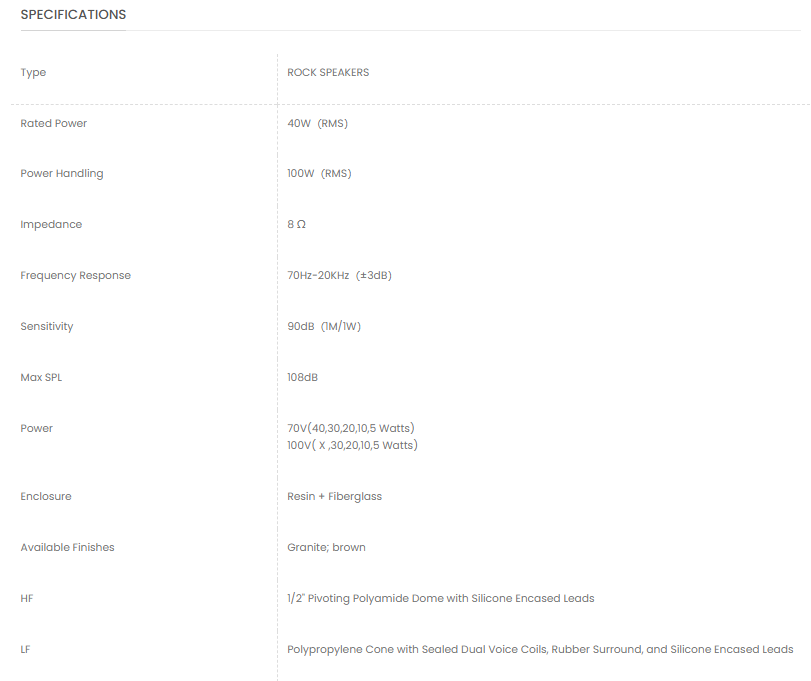Click the 100V( X ,30,20,10,5 Watts) line

click(x=352, y=445)
